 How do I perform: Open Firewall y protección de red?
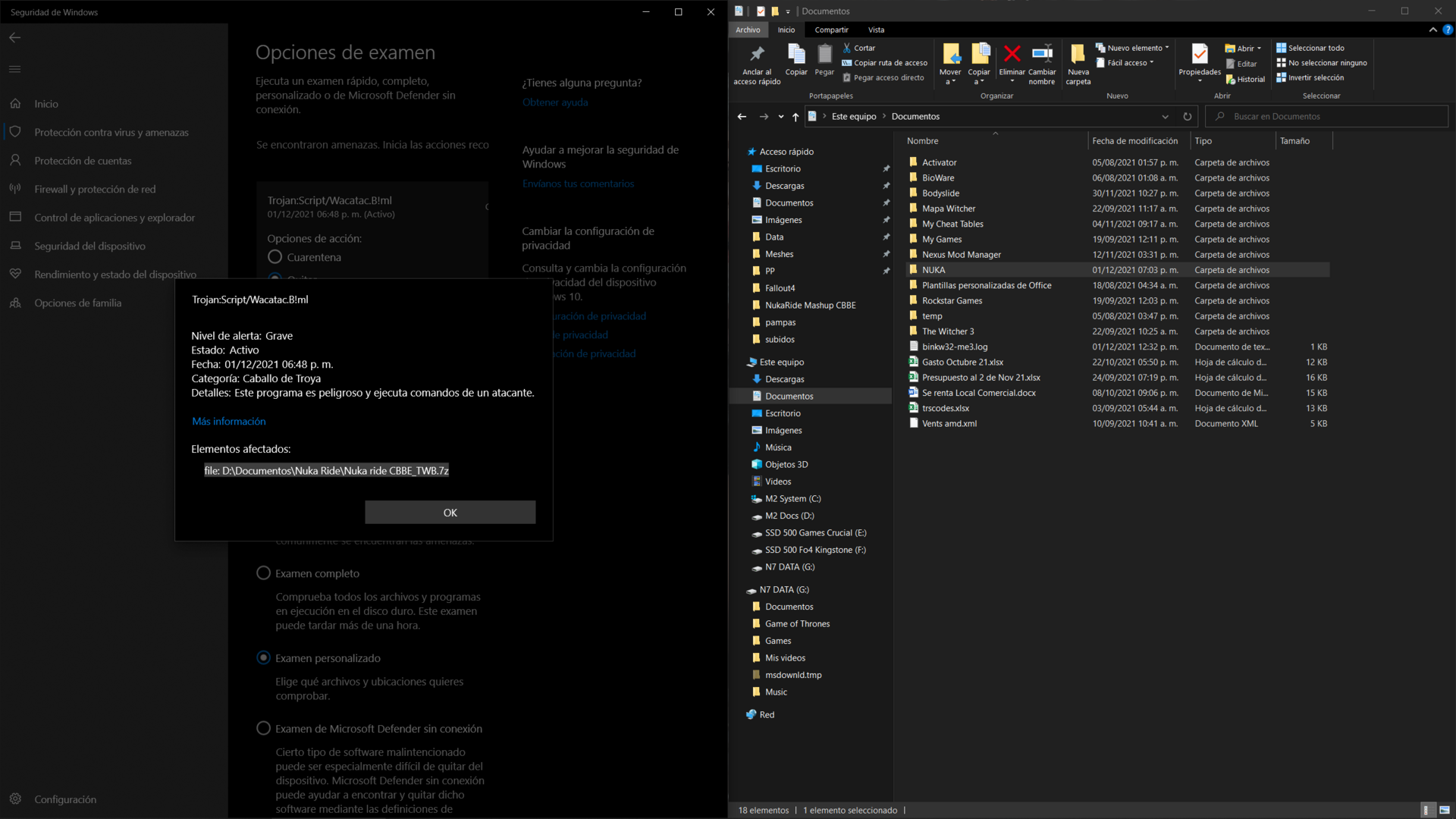click(x=95, y=189)
